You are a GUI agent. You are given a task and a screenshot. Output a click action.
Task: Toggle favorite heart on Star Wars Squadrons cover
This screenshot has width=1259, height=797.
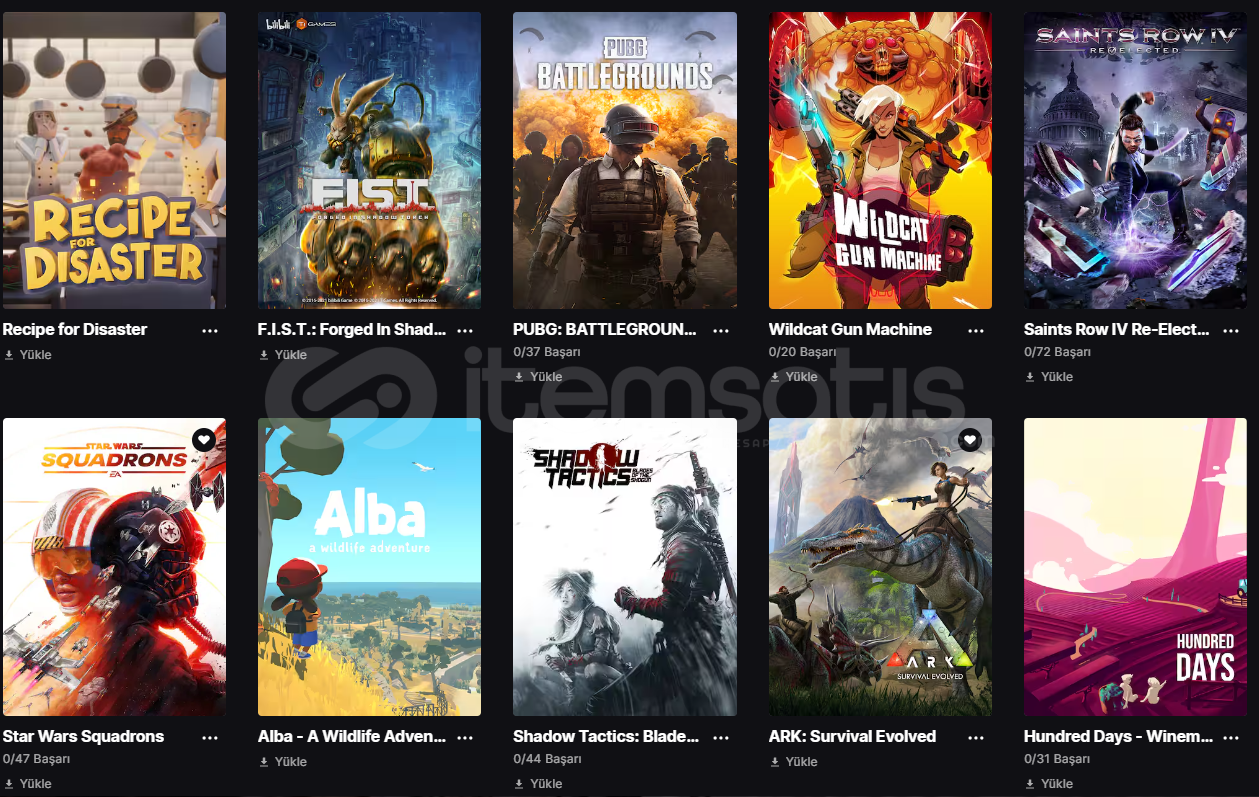point(204,440)
